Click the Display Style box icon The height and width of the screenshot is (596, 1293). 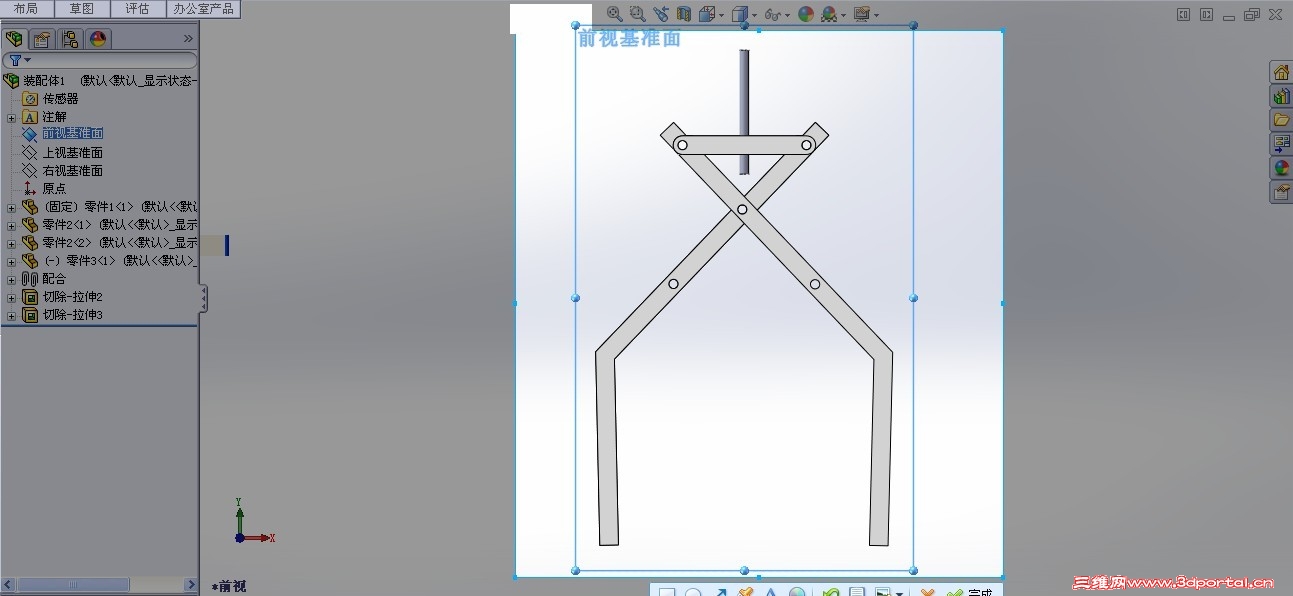tap(740, 14)
